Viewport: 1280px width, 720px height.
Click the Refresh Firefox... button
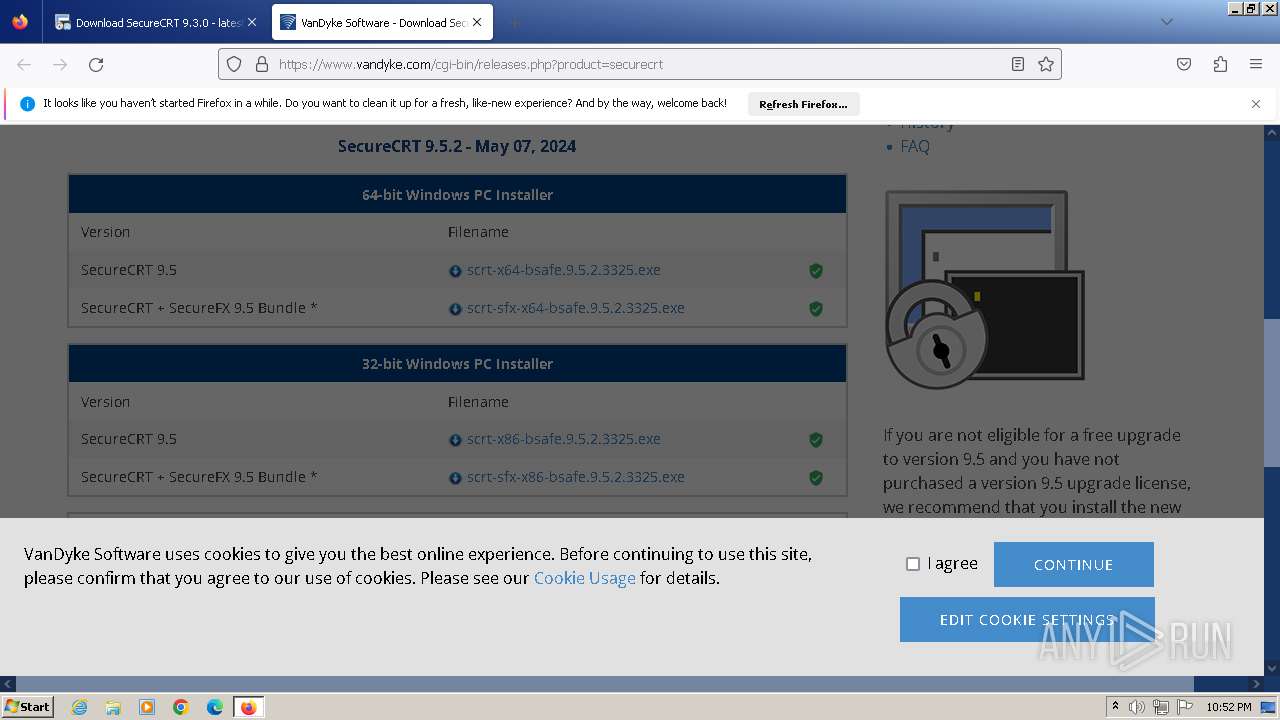[803, 104]
